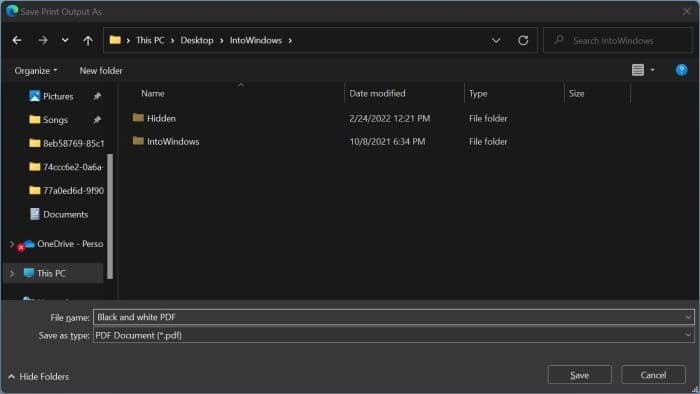Go forward using the forward arrow
Image resolution: width=700 pixels, height=394 pixels.
click(43, 41)
